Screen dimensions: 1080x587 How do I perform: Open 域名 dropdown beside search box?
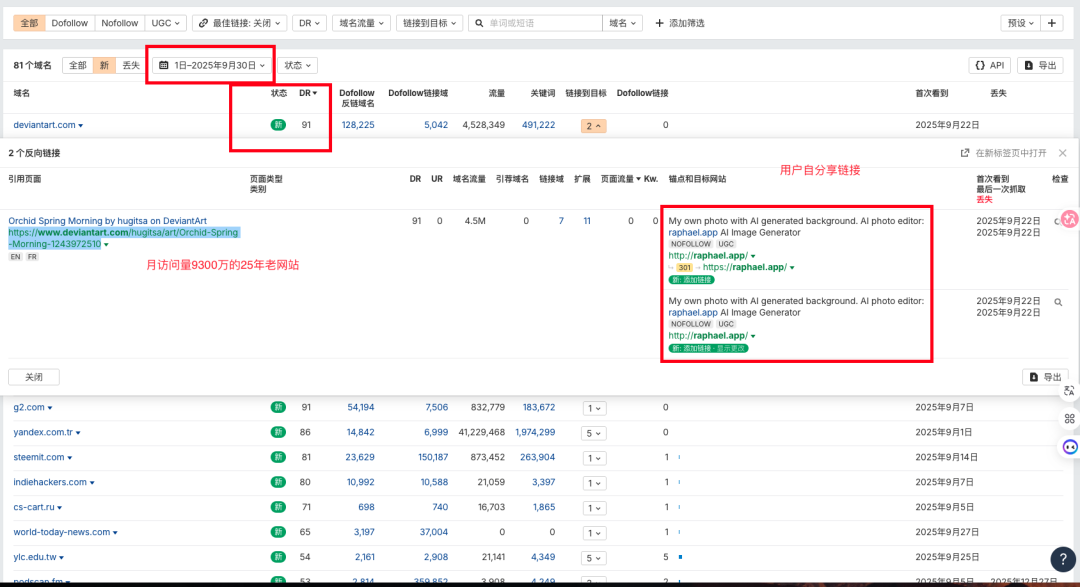pyautogui.click(x=622, y=23)
